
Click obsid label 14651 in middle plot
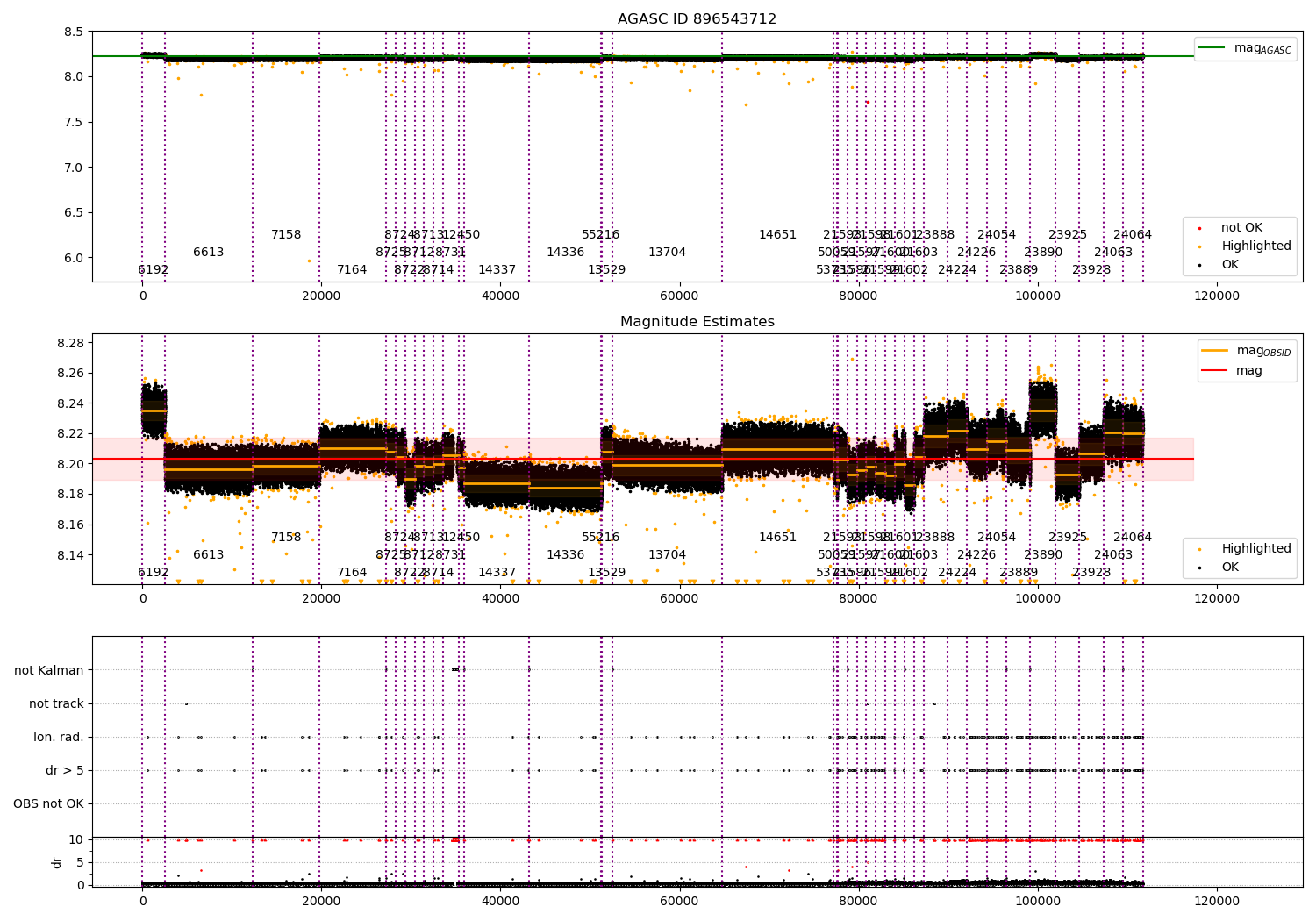[x=777, y=538]
